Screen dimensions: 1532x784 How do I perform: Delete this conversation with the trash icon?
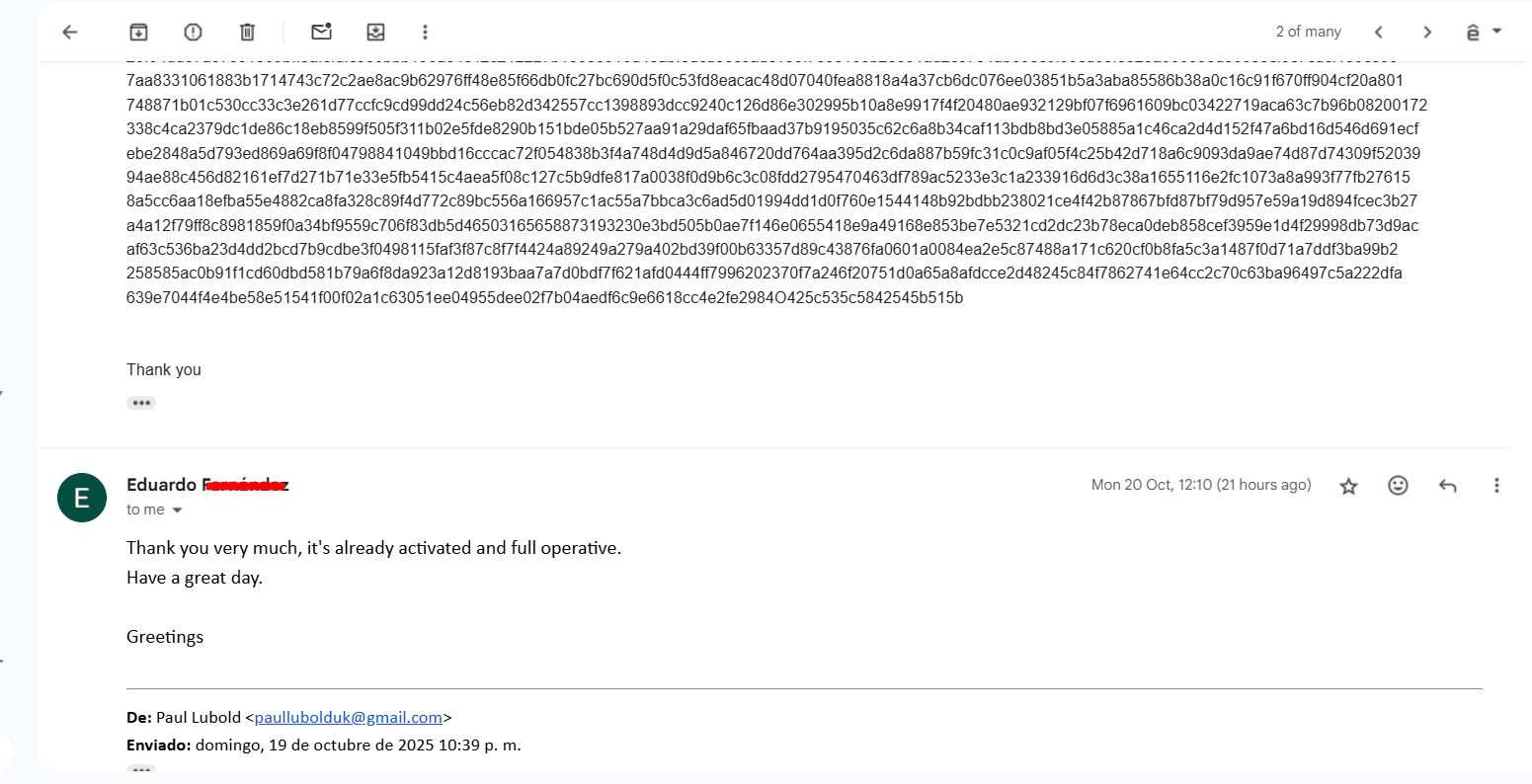(247, 32)
